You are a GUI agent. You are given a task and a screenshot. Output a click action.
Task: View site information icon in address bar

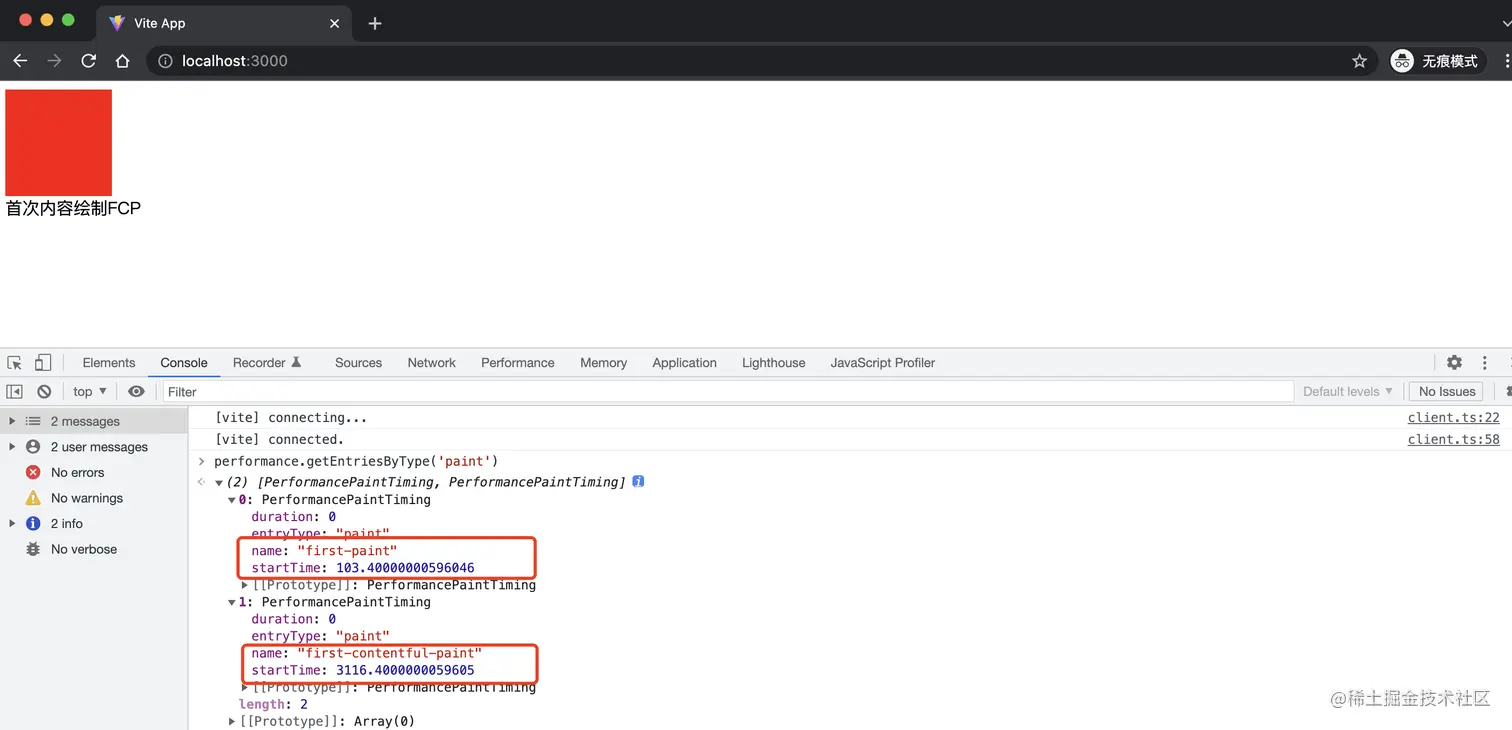point(166,61)
